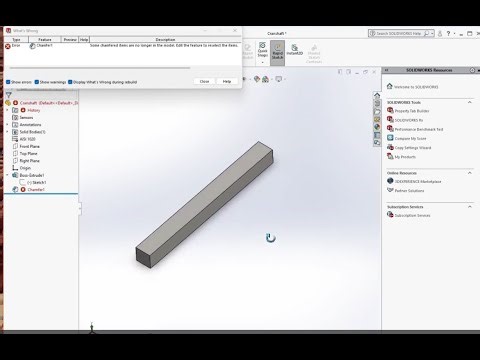Open the Design Library tab in task pane
The width and height of the screenshot is (480, 360).
(377, 103)
